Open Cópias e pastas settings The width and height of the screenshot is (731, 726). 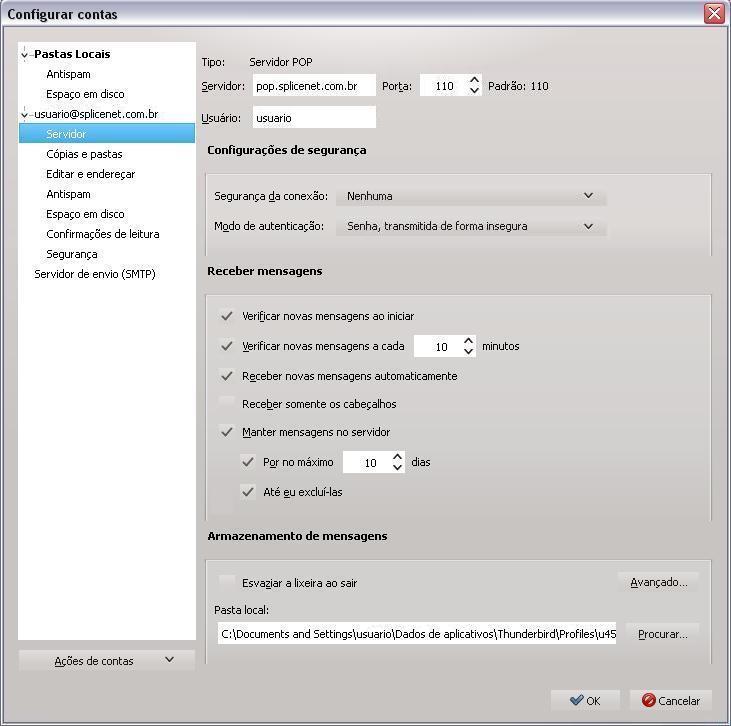(x=84, y=154)
